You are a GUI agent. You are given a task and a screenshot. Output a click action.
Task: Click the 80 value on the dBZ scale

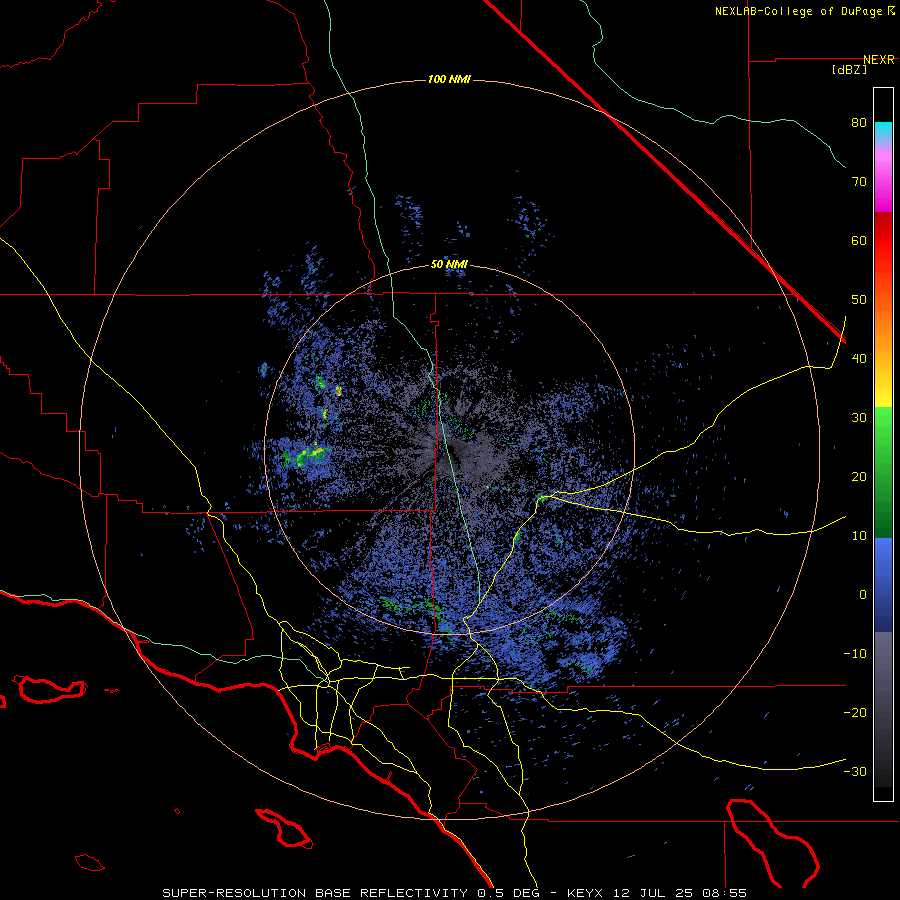[x=859, y=123]
